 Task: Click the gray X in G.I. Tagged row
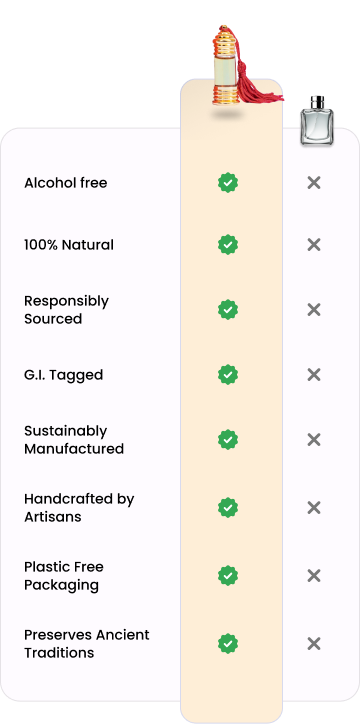pyautogui.click(x=314, y=374)
